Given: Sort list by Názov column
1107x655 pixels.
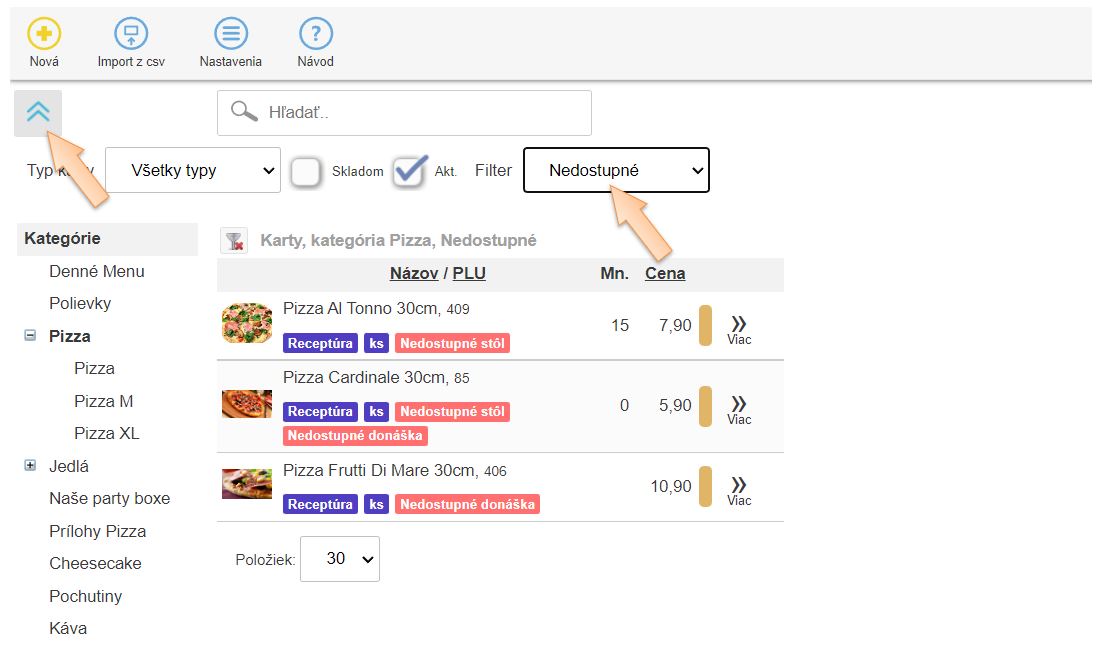Looking at the screenshot, I should (x=415, y=274).
